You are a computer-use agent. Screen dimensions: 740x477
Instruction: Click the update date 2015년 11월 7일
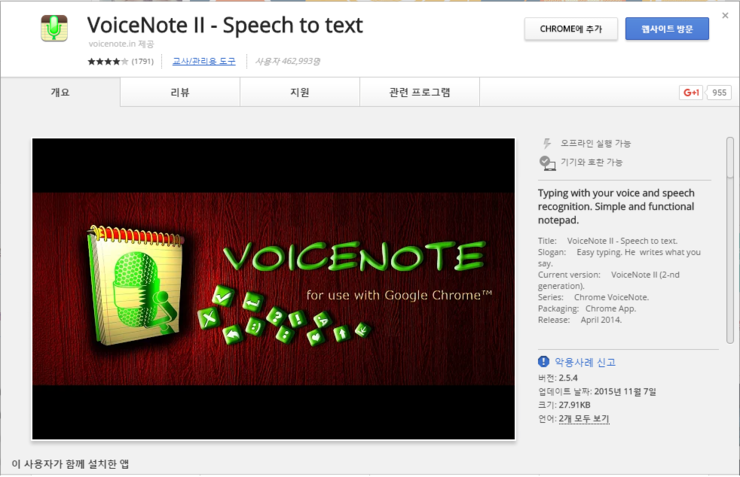point(625,391)
